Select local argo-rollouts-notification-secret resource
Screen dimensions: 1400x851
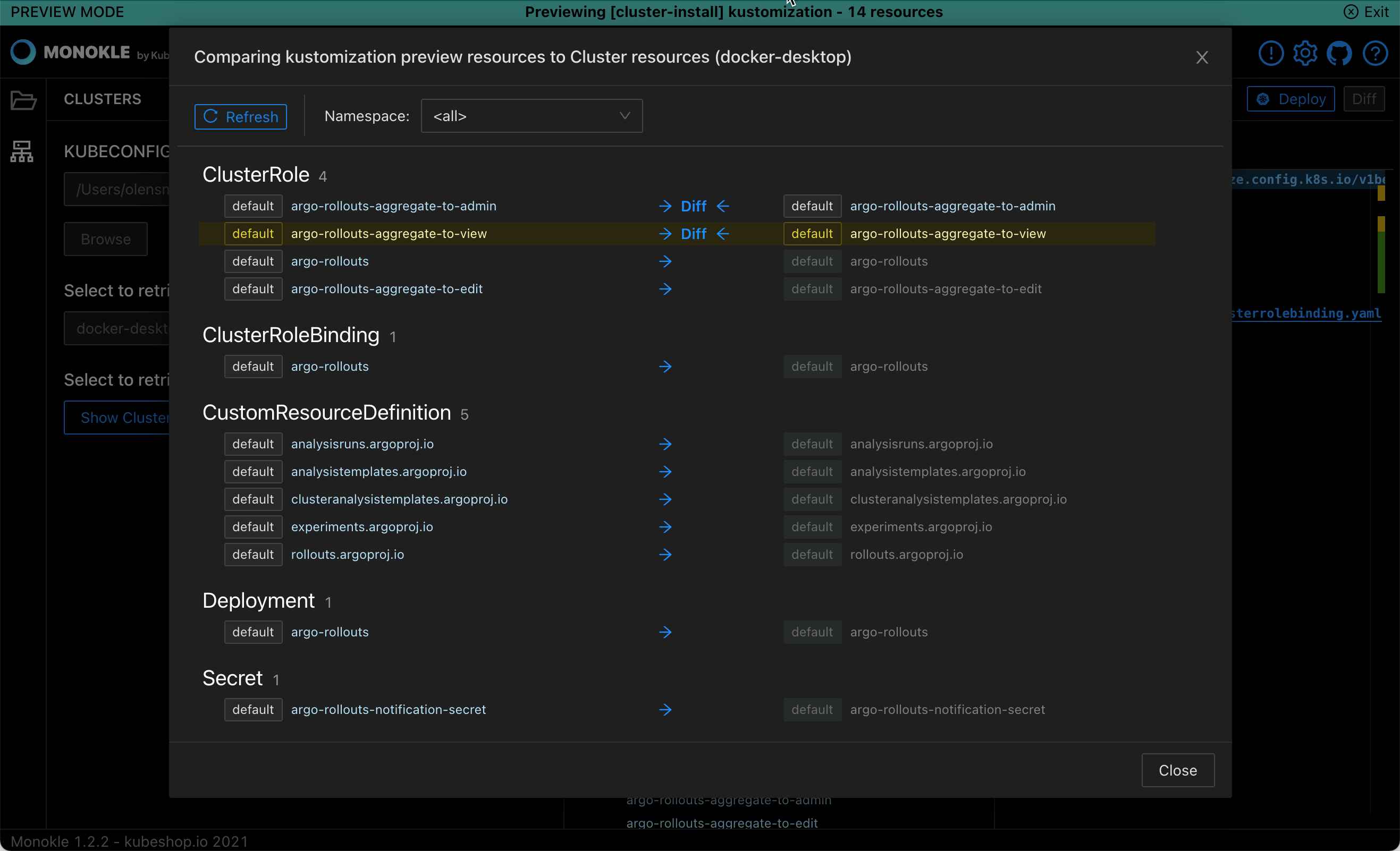[x=388, y=710]
